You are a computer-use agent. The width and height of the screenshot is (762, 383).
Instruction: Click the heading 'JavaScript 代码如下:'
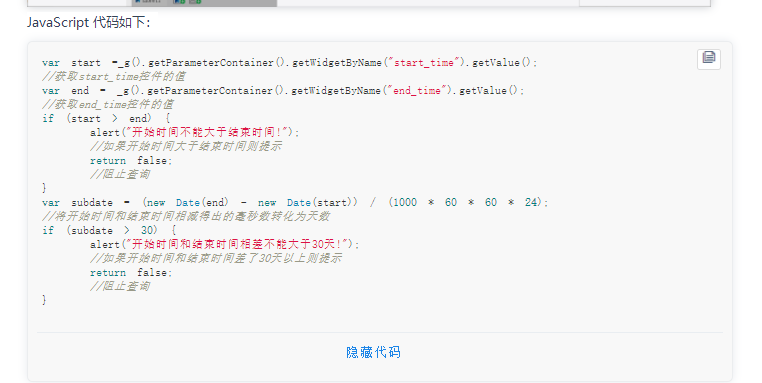tap(89, 22)
